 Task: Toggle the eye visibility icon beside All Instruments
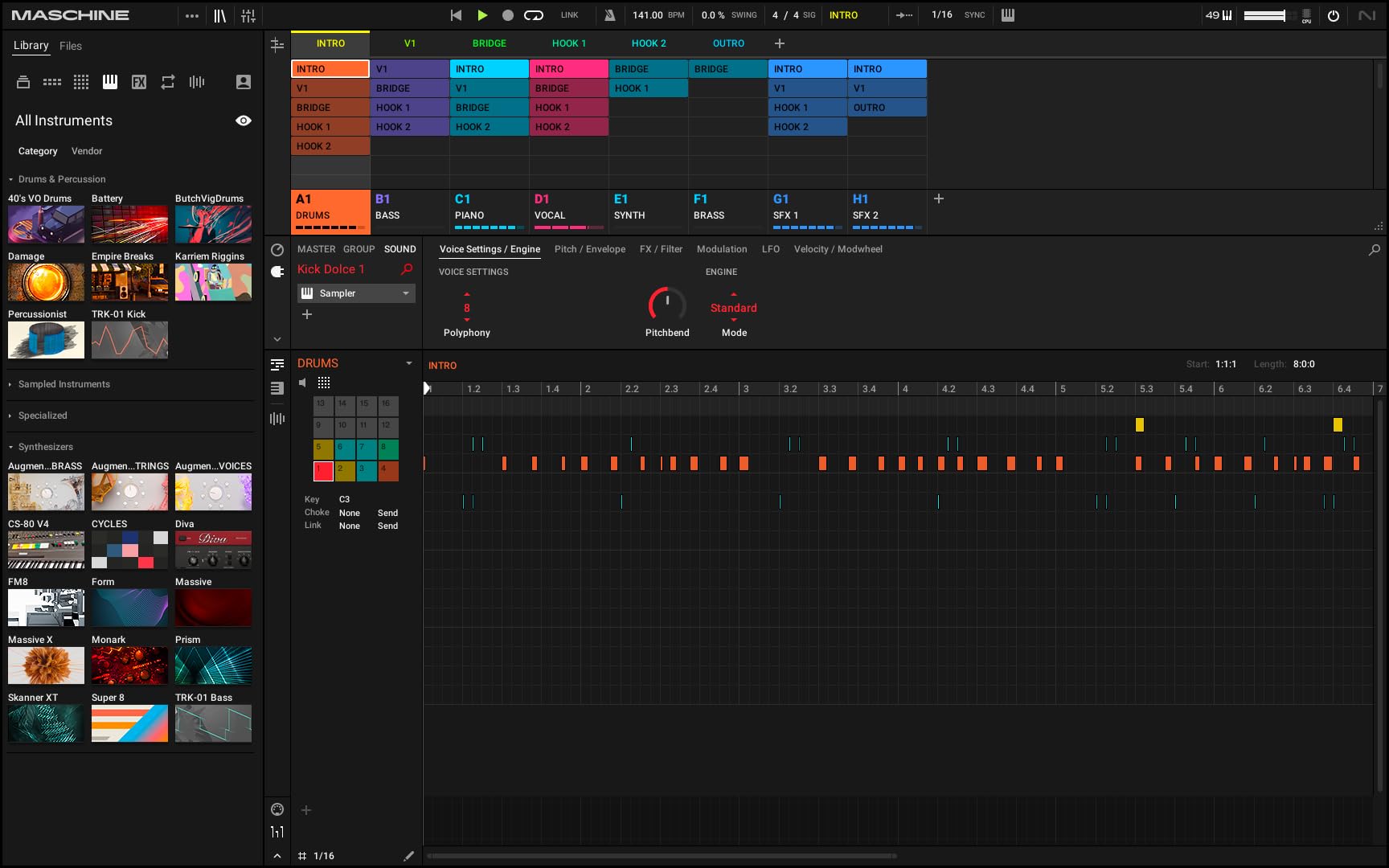243,121
